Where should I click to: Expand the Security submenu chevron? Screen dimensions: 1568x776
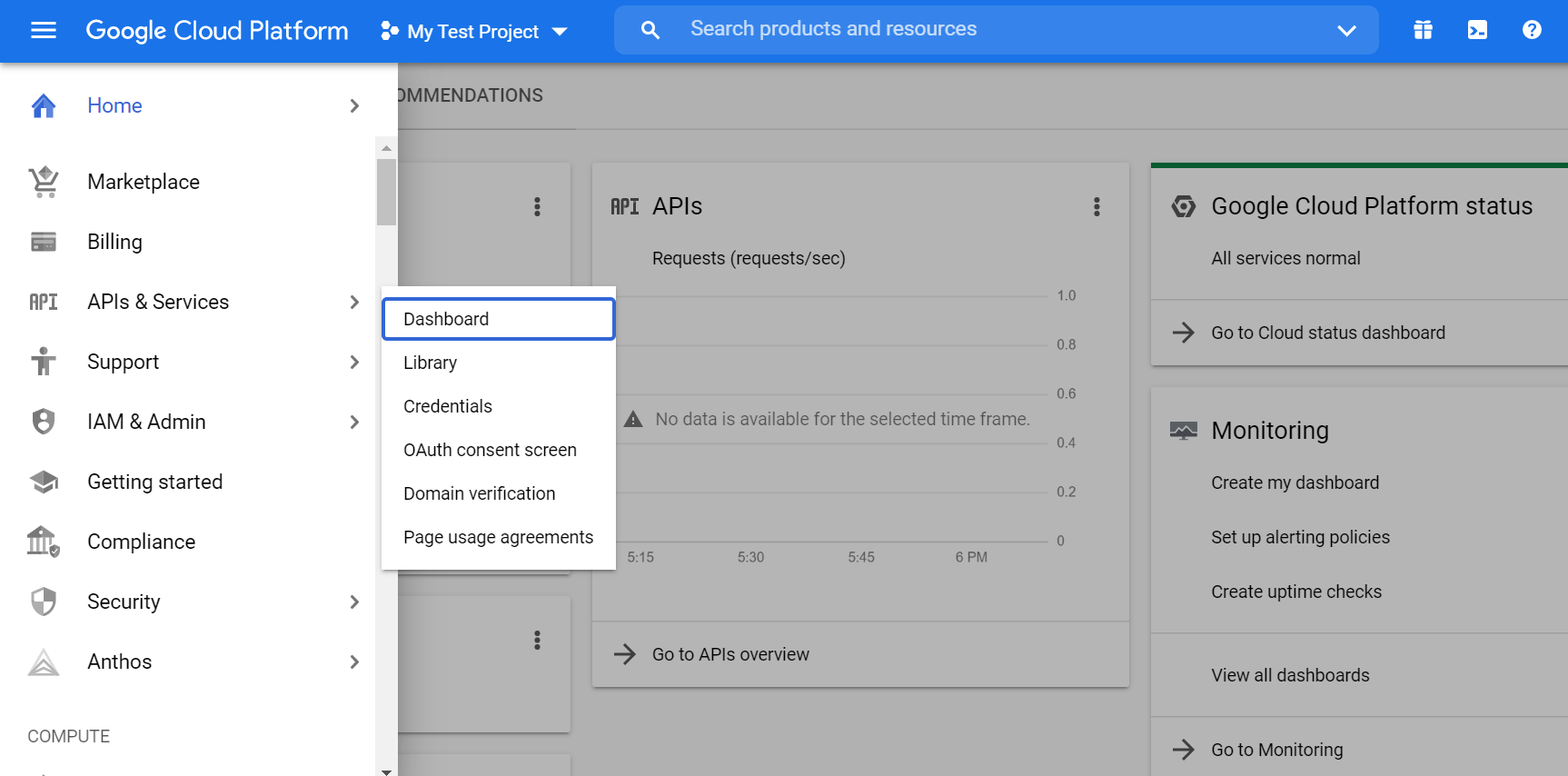pyautogui.click(x=354, y=602)
